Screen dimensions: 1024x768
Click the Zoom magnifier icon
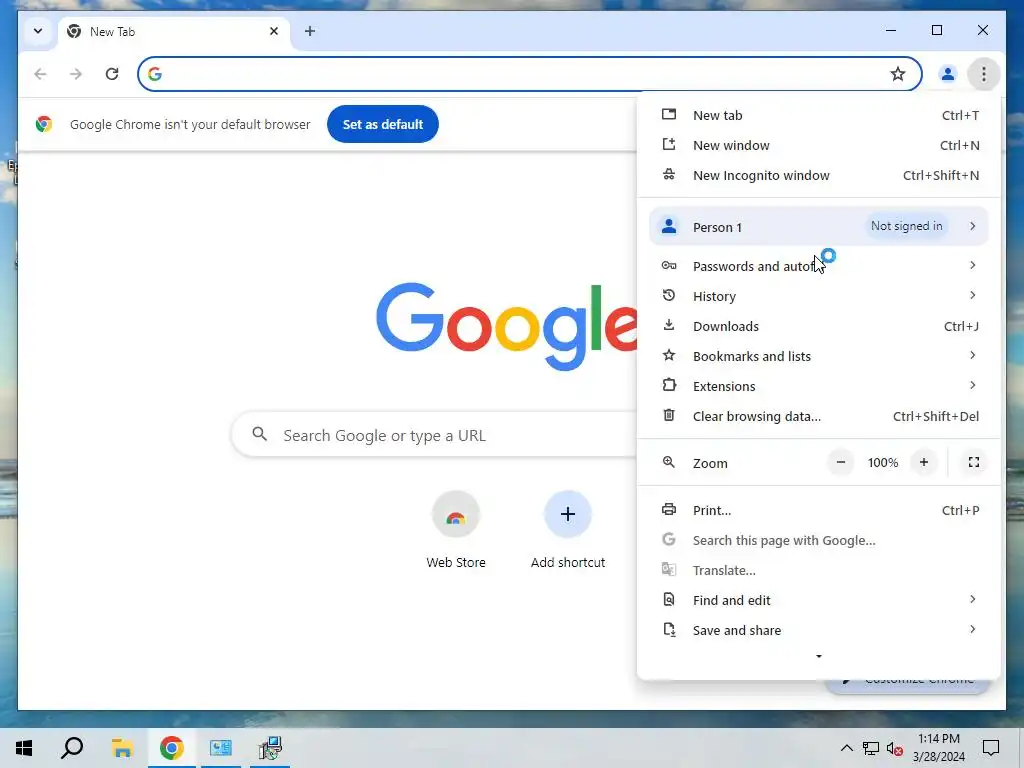point(669,462)
